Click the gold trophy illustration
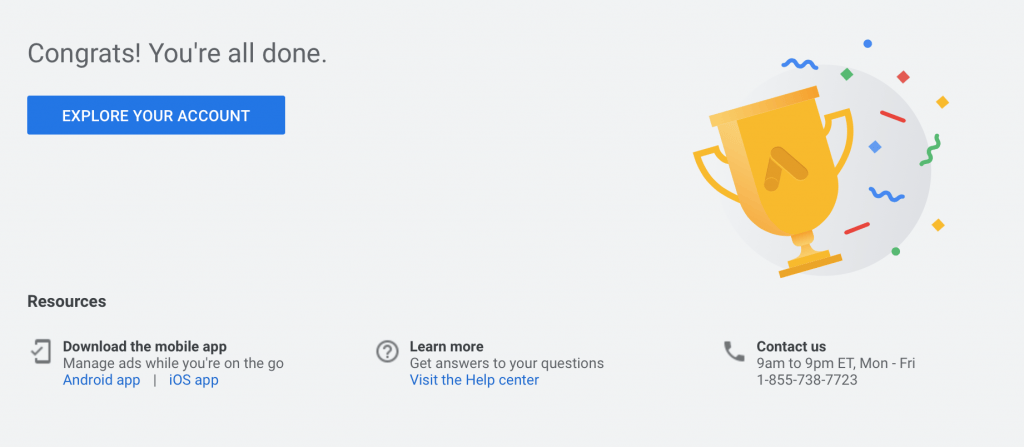 tap(774, 180)
